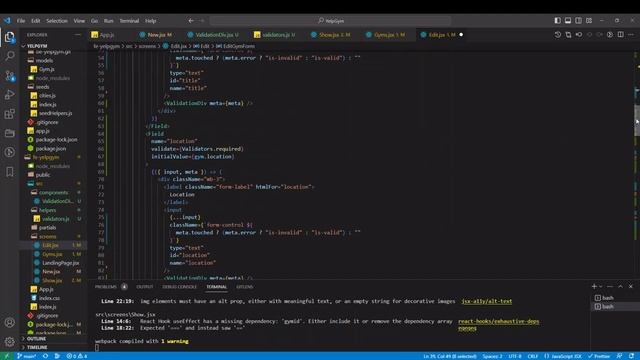Open the Terminal menu
The height and width of the screenshot is (360, 640).
coord(129,21)
